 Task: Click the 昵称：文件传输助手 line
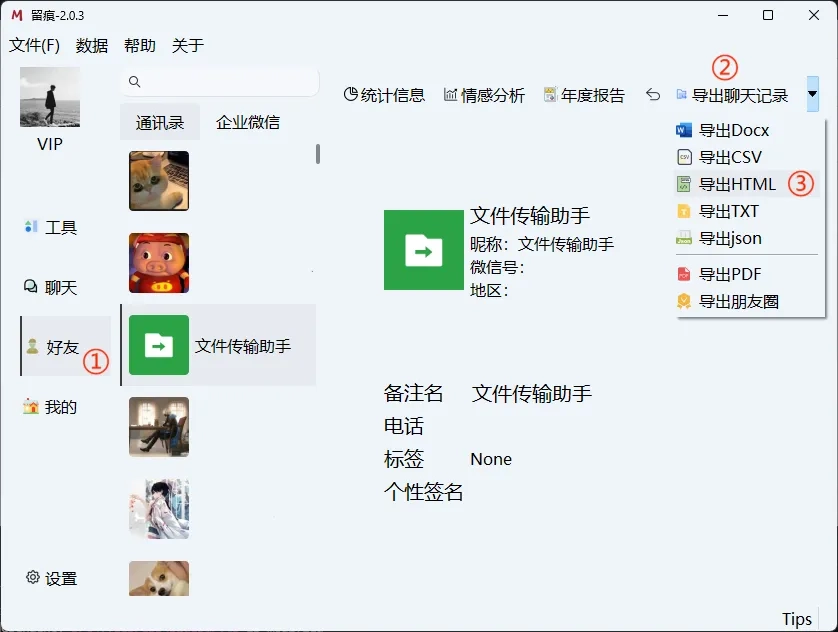(x=542, y=245)
